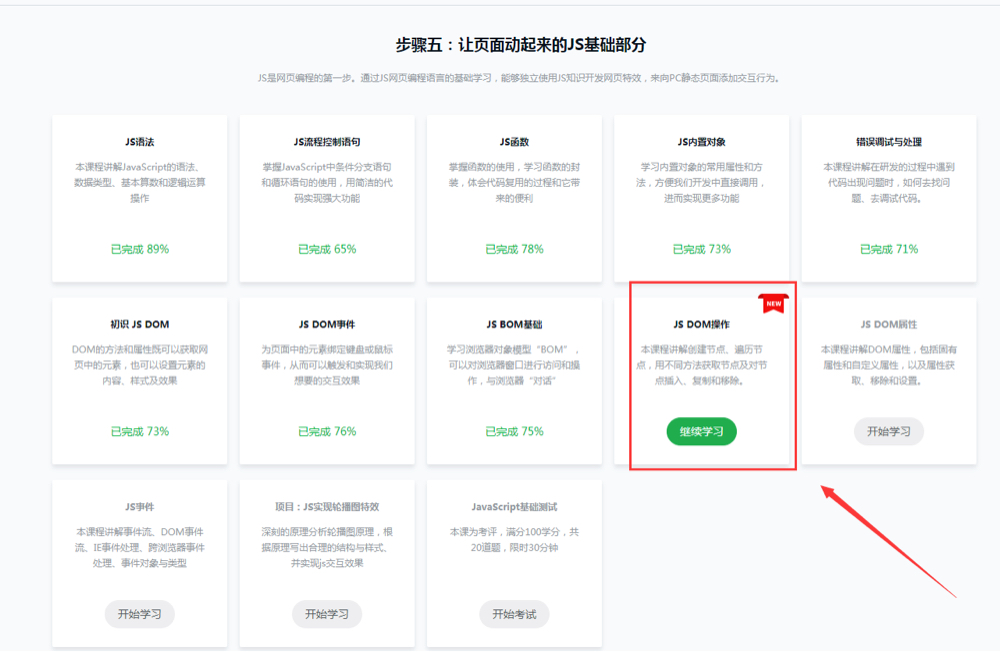Image resolution: width=1000 pixels, height=652 pixels.
Task: Click 已完成 73% under 初识 JS DOM
Action: (140, 432)
